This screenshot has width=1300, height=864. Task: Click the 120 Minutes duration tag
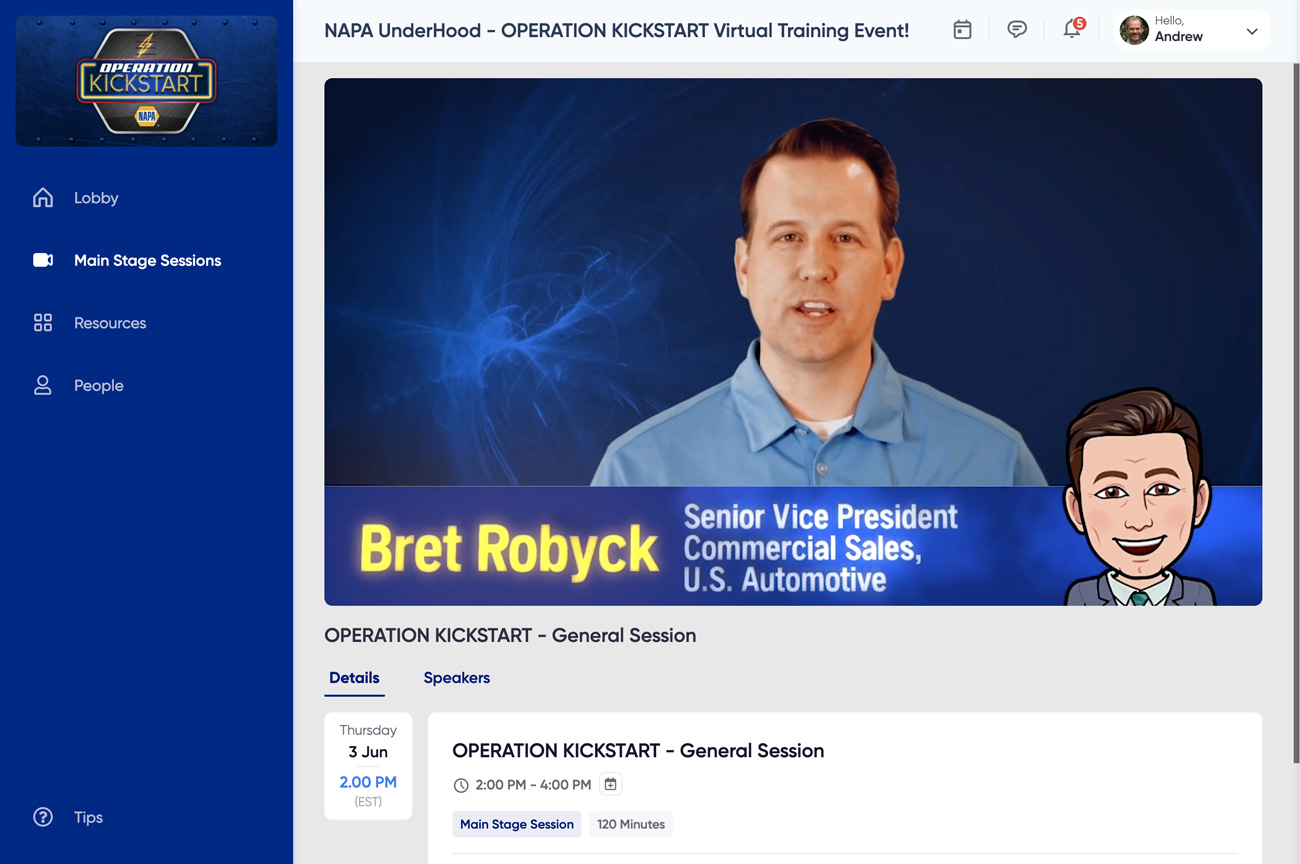630,824
